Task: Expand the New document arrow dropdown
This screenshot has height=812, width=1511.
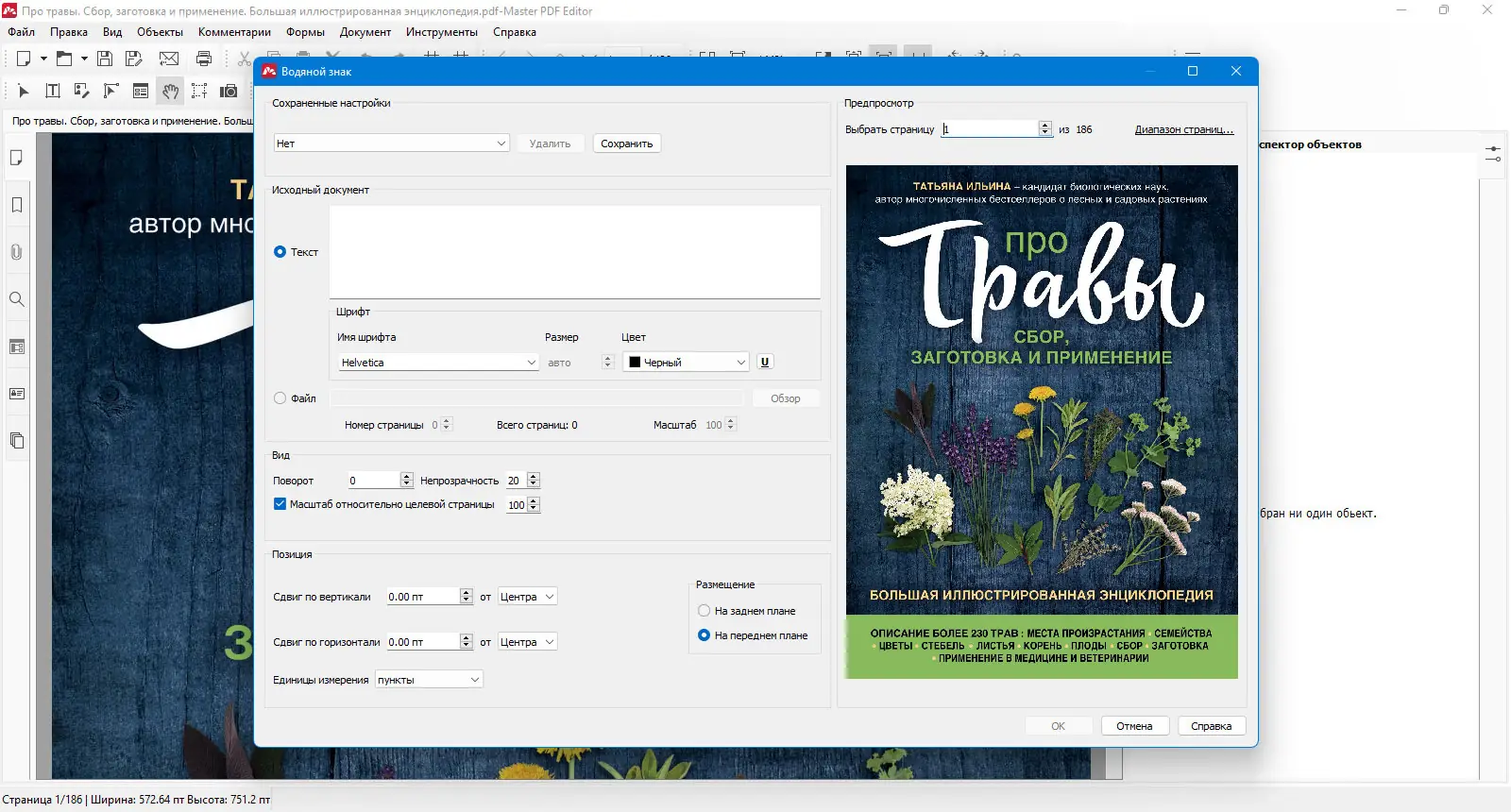Action: pos(43,59)
